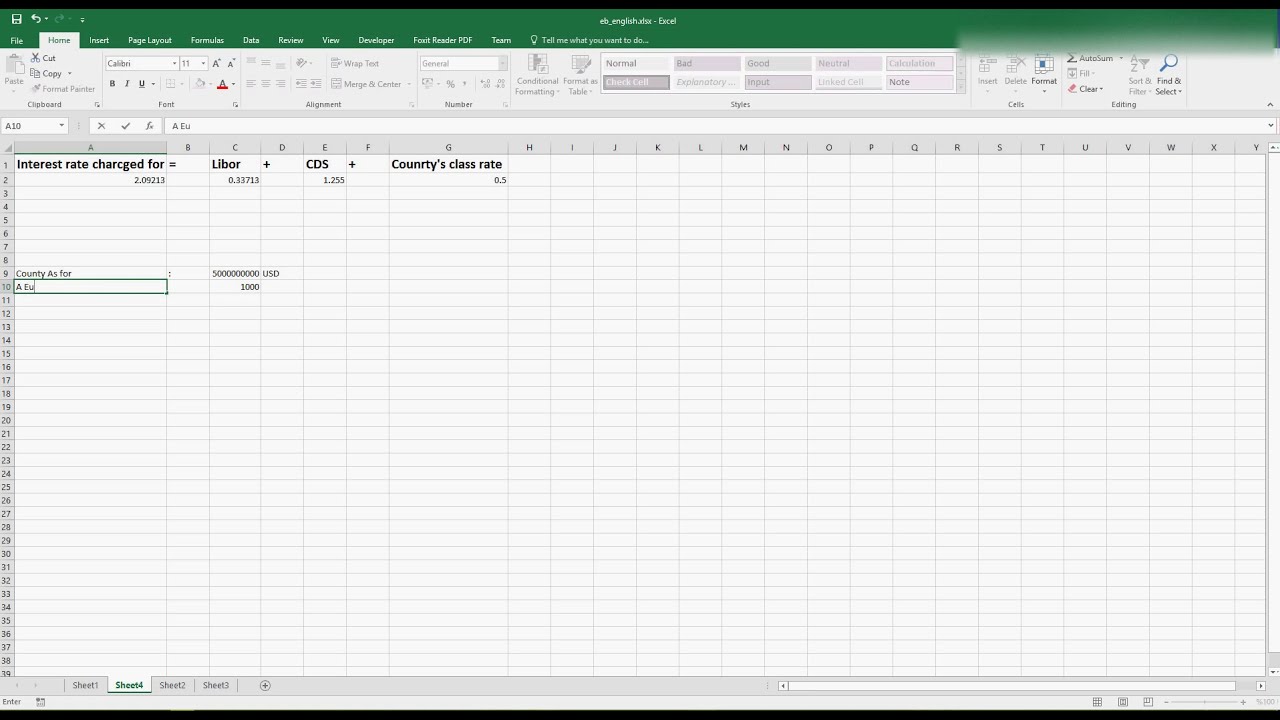The image size is (1280, 720).
Task: Apply the Good cell style
Action: (777, 63)
